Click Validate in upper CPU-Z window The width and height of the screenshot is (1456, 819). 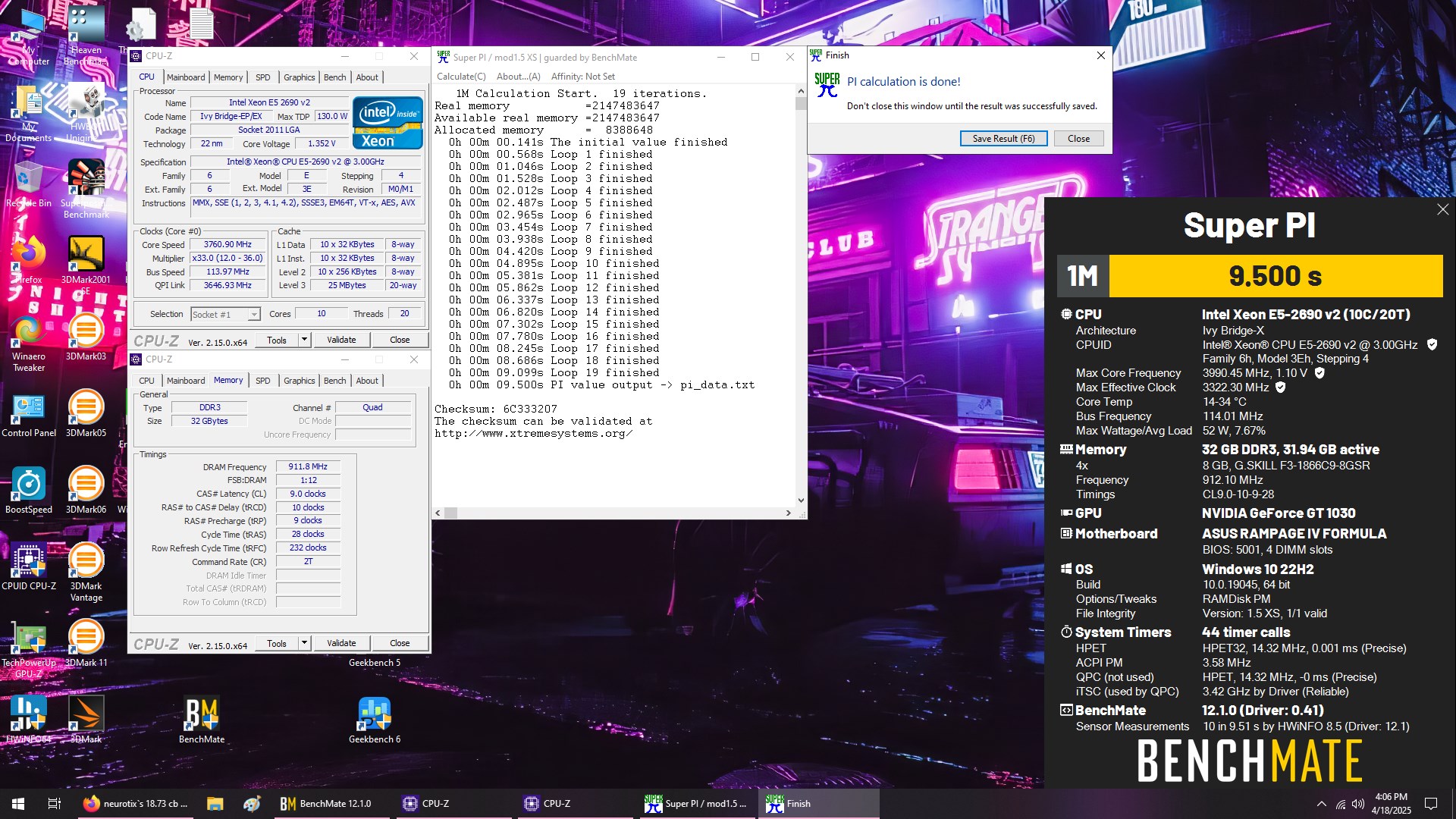tap(341, 340)
